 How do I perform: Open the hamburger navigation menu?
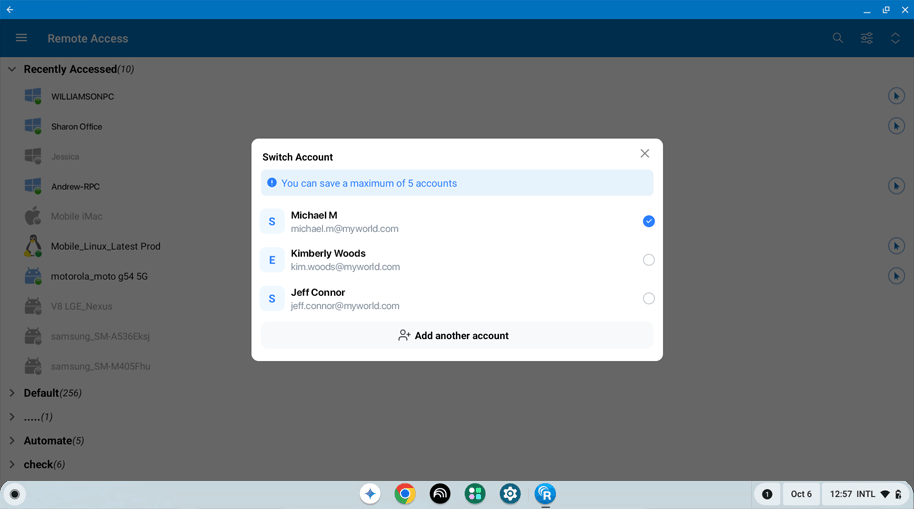pyautogui.click(x=22, y=38)
